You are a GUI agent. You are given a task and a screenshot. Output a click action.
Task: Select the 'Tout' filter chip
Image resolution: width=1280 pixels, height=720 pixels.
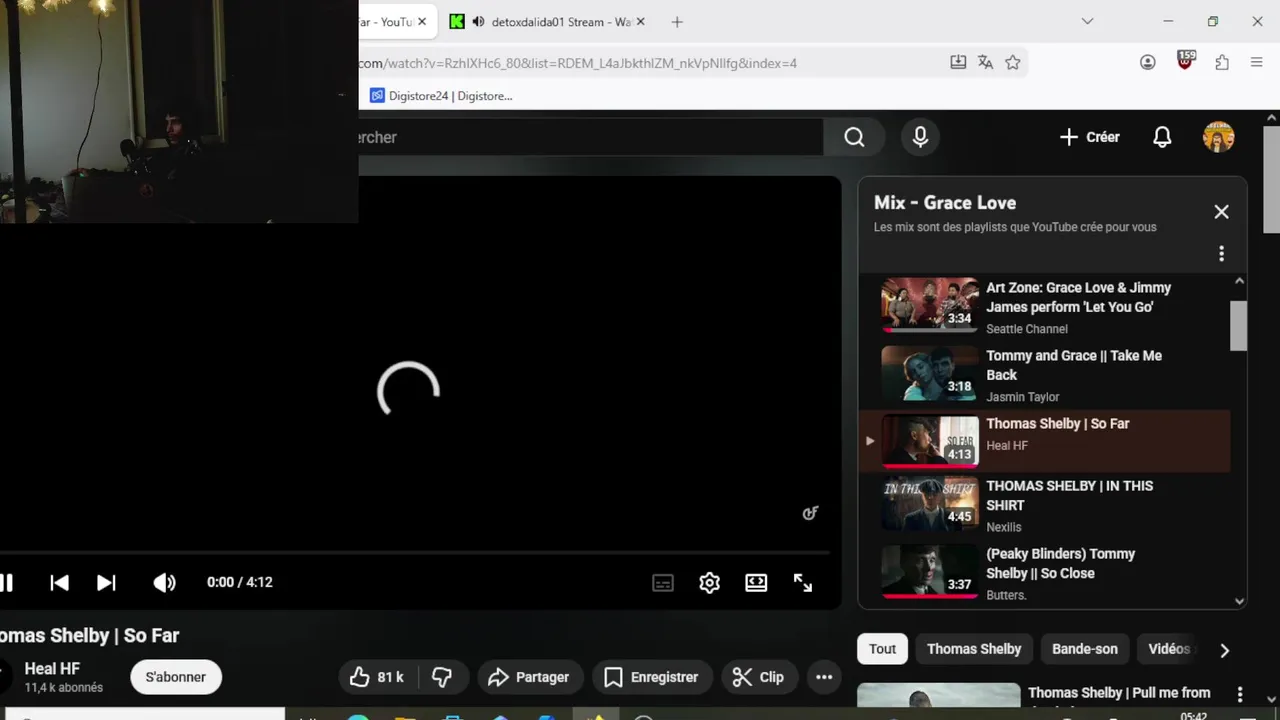pyautogui.click(x=882, y=649)
